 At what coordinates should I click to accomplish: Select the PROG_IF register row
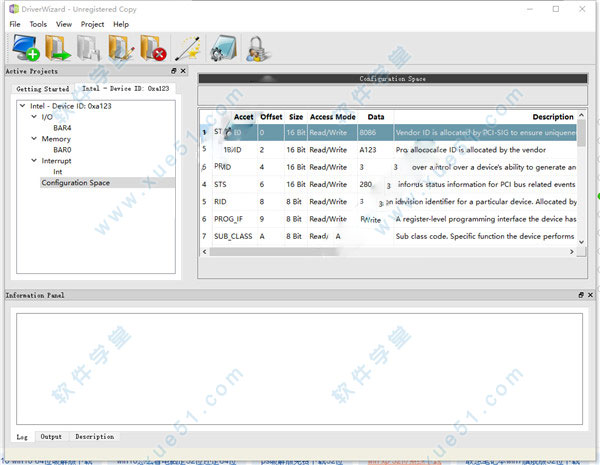click(229, 219)
